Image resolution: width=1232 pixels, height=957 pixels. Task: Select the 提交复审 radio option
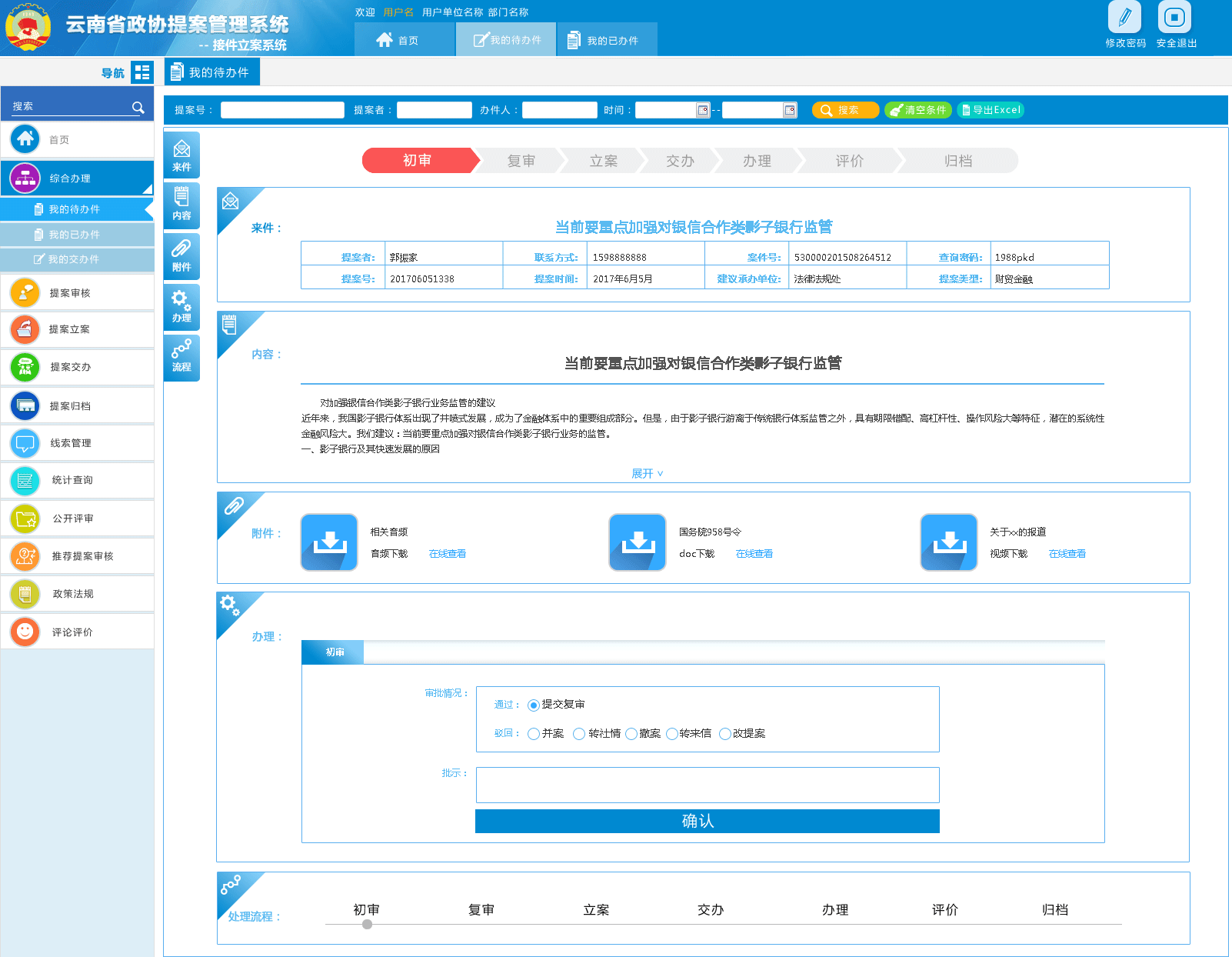coord(533,704)
